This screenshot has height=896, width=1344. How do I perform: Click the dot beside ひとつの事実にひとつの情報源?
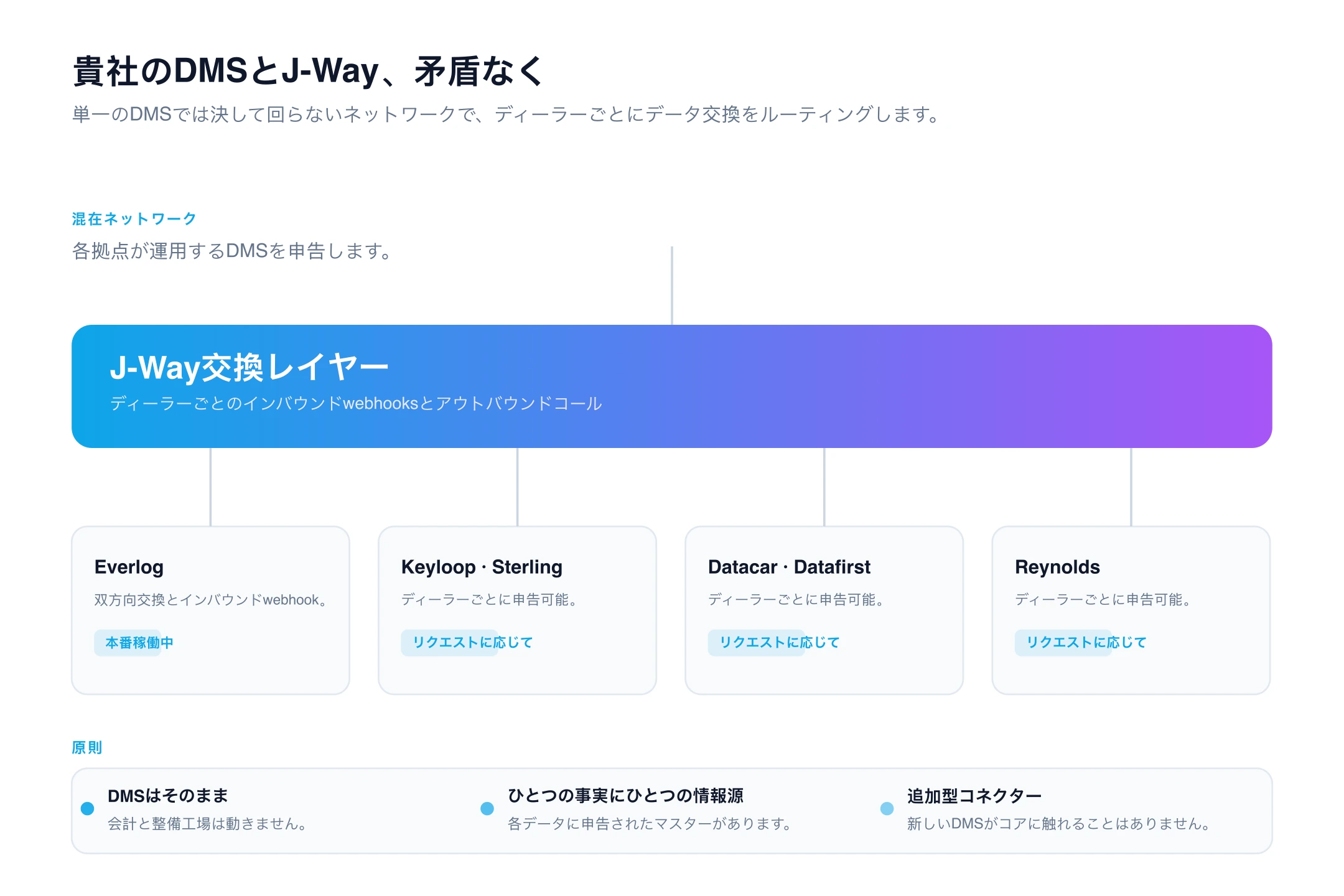(487, 808)
